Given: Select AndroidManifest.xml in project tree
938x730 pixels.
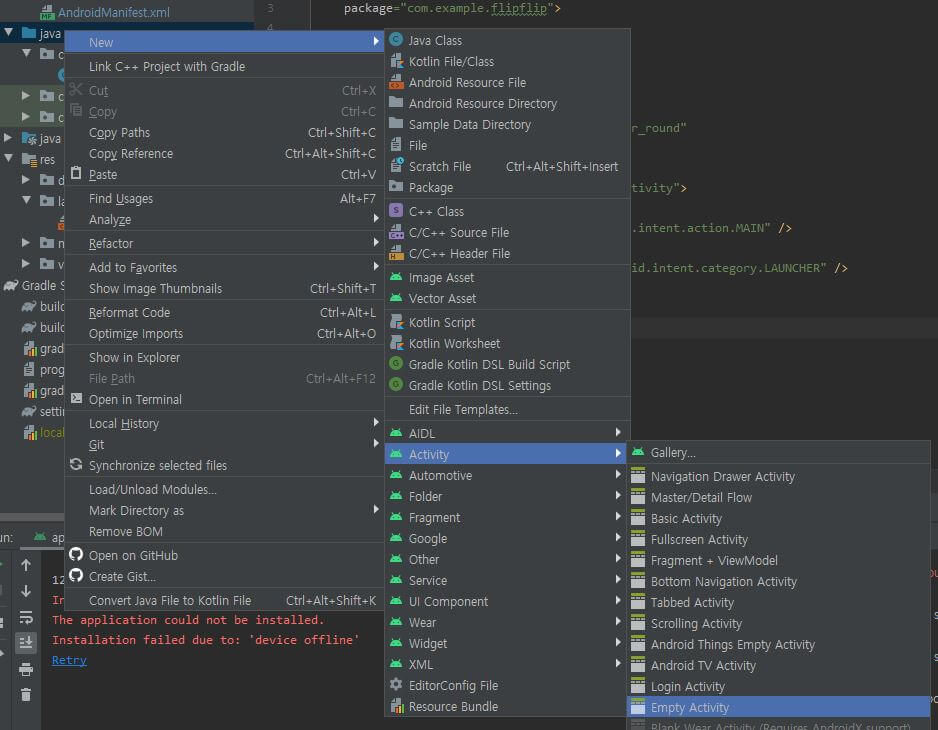Looking at the screenshot, I should tap(113, 12).
